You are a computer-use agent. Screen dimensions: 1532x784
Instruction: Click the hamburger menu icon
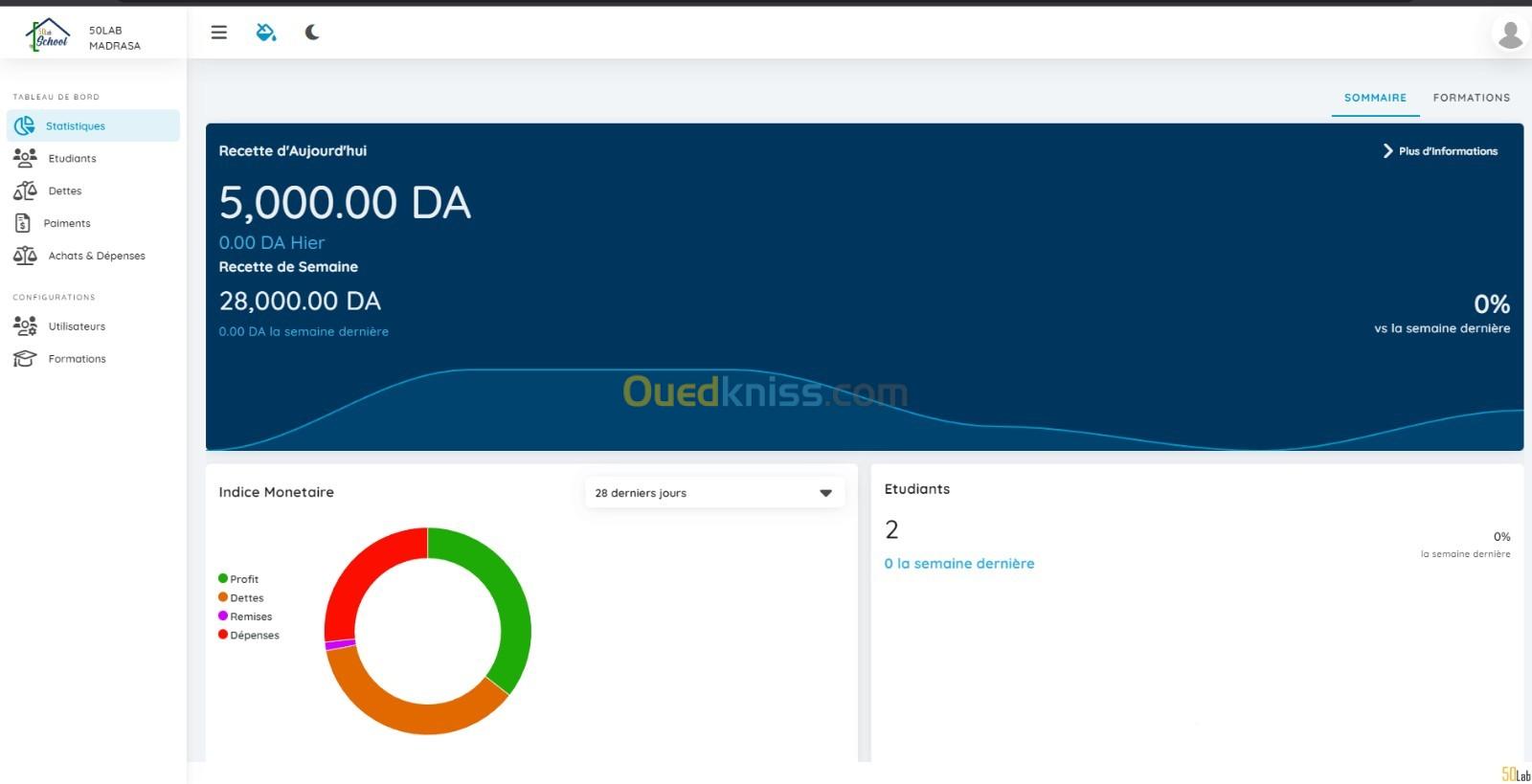(x=219, y=33)
